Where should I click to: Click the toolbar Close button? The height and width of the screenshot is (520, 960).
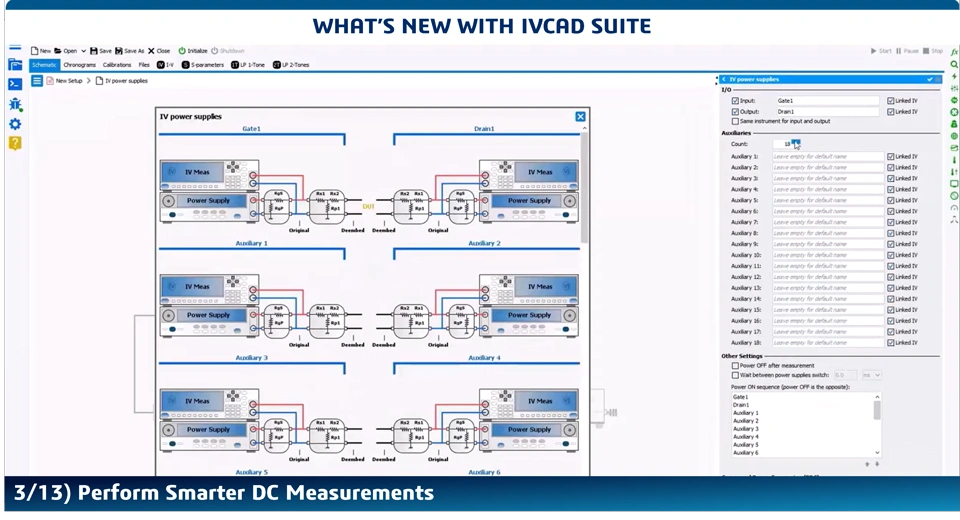159,51
